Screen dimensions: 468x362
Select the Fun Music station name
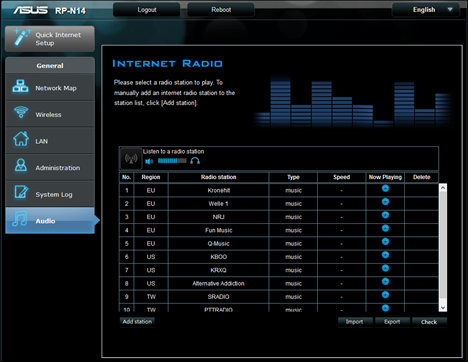[x=219, y=230]
